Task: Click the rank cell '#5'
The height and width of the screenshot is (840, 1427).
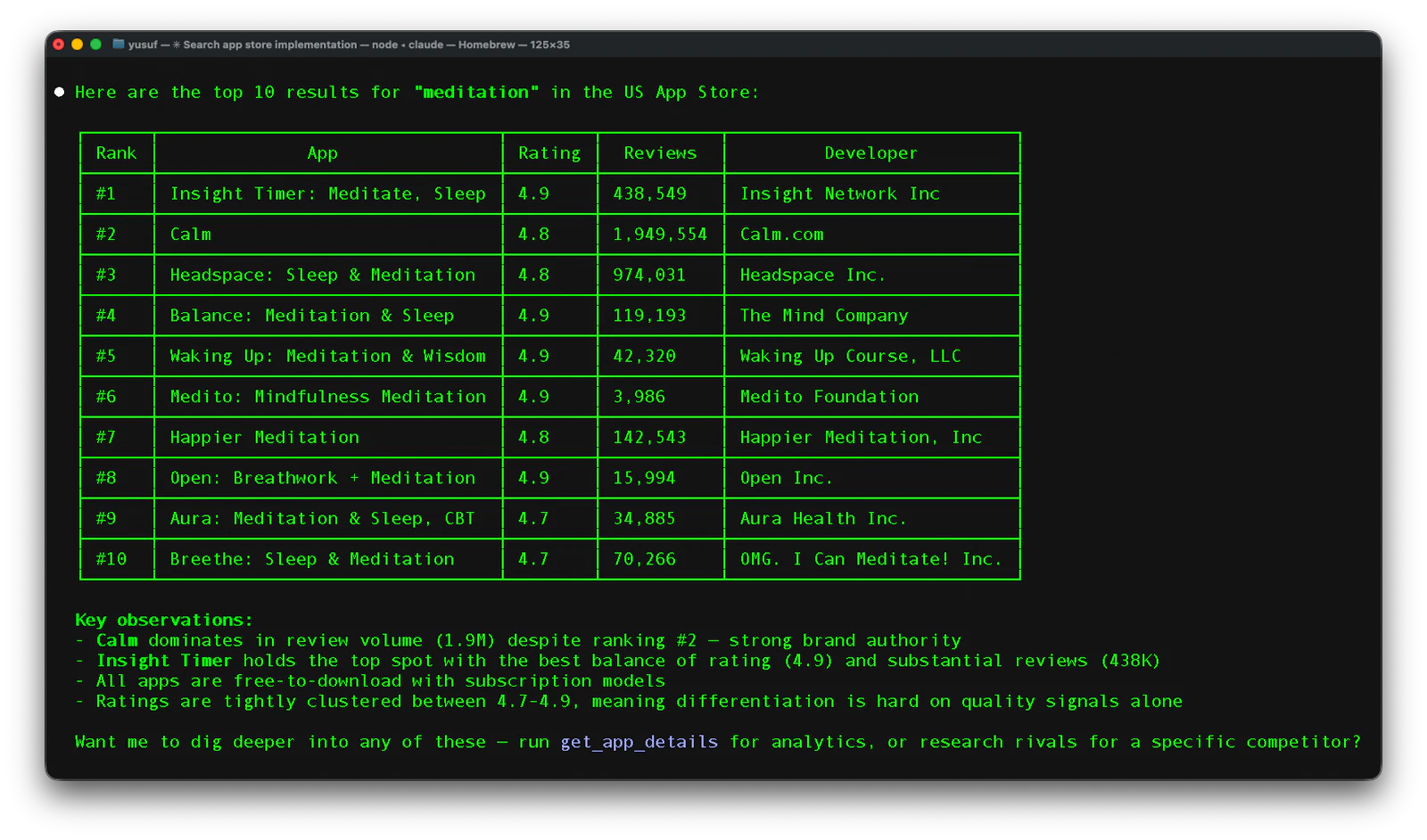Action: coord(106,356)
